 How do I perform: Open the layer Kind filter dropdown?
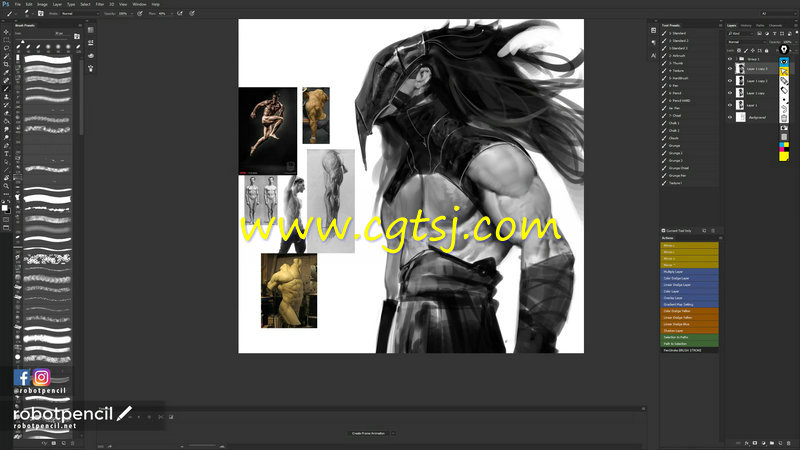pos(740,34)
